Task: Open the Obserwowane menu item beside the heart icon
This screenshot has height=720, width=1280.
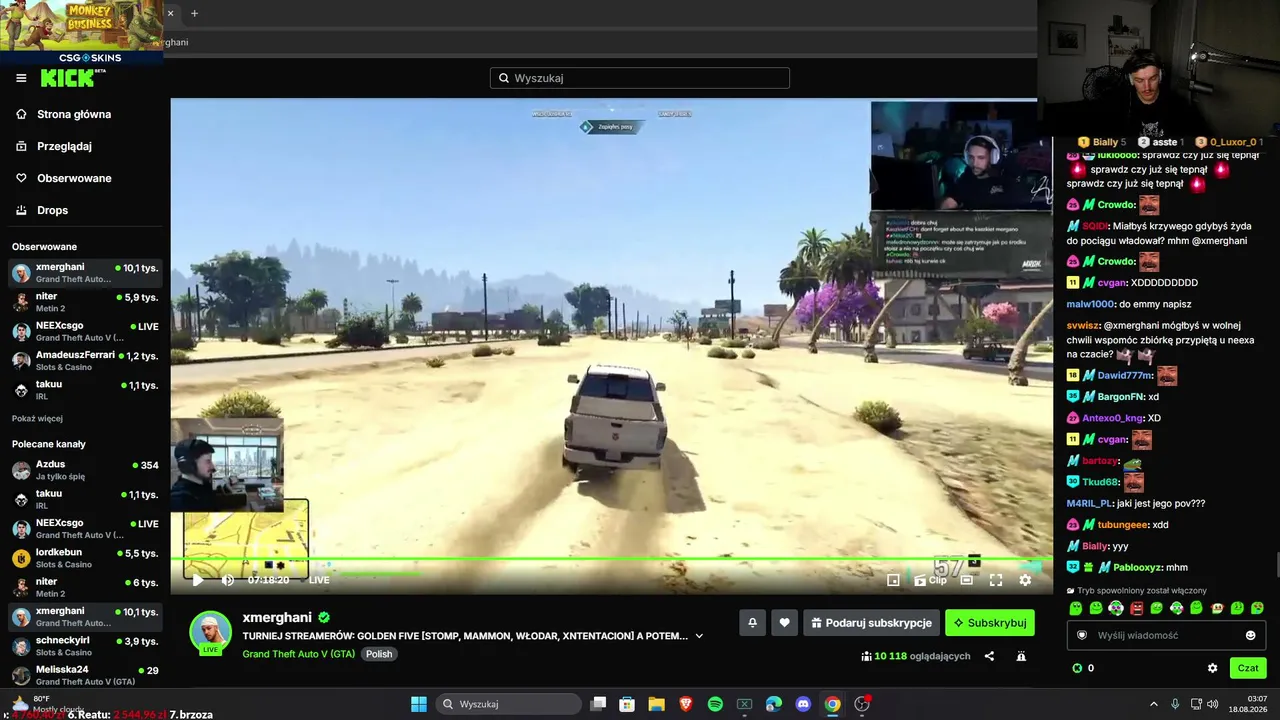Action: [74, 178]
